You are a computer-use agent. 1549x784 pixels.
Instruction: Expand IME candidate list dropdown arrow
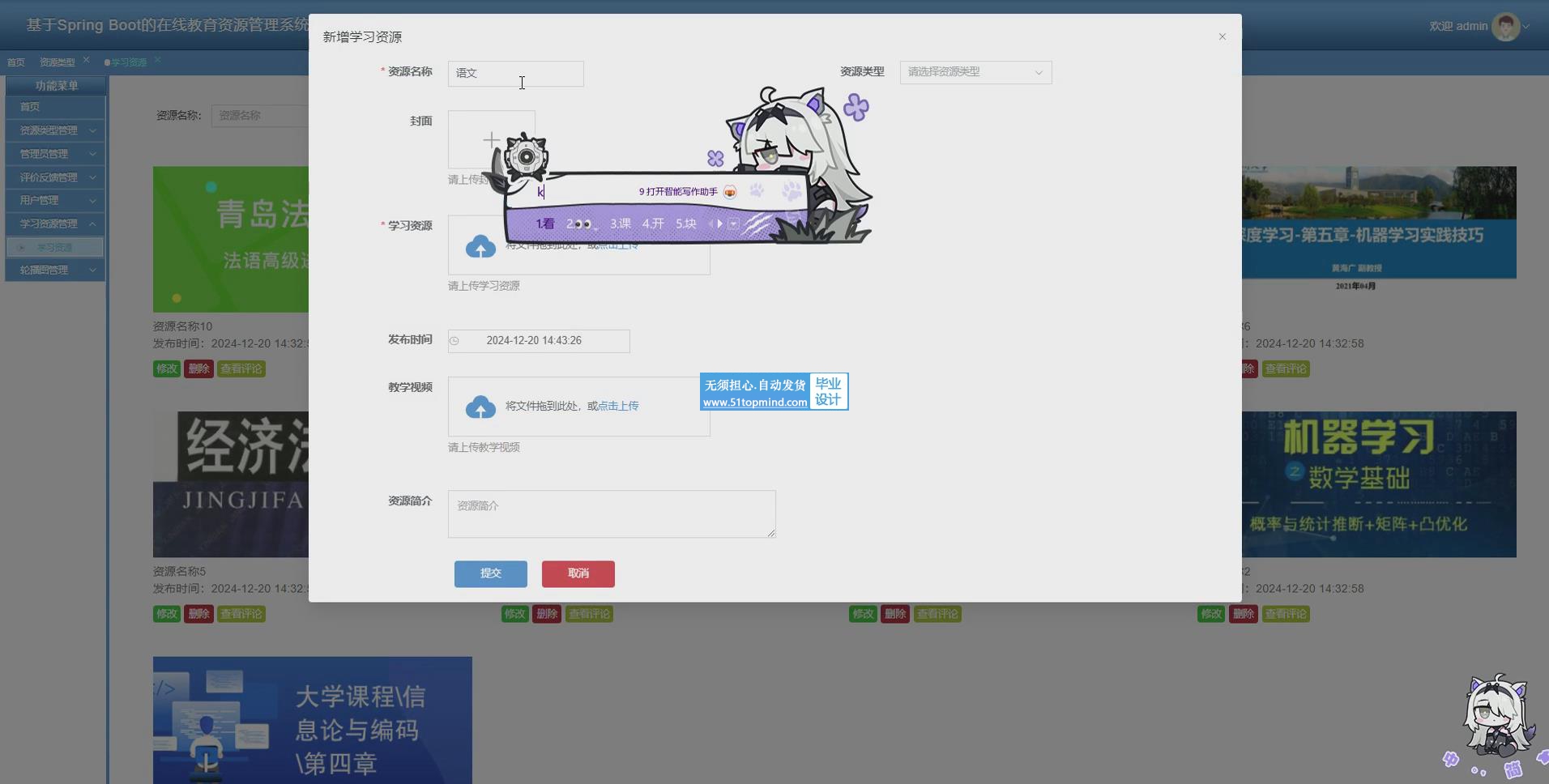(x=733, y=224)
